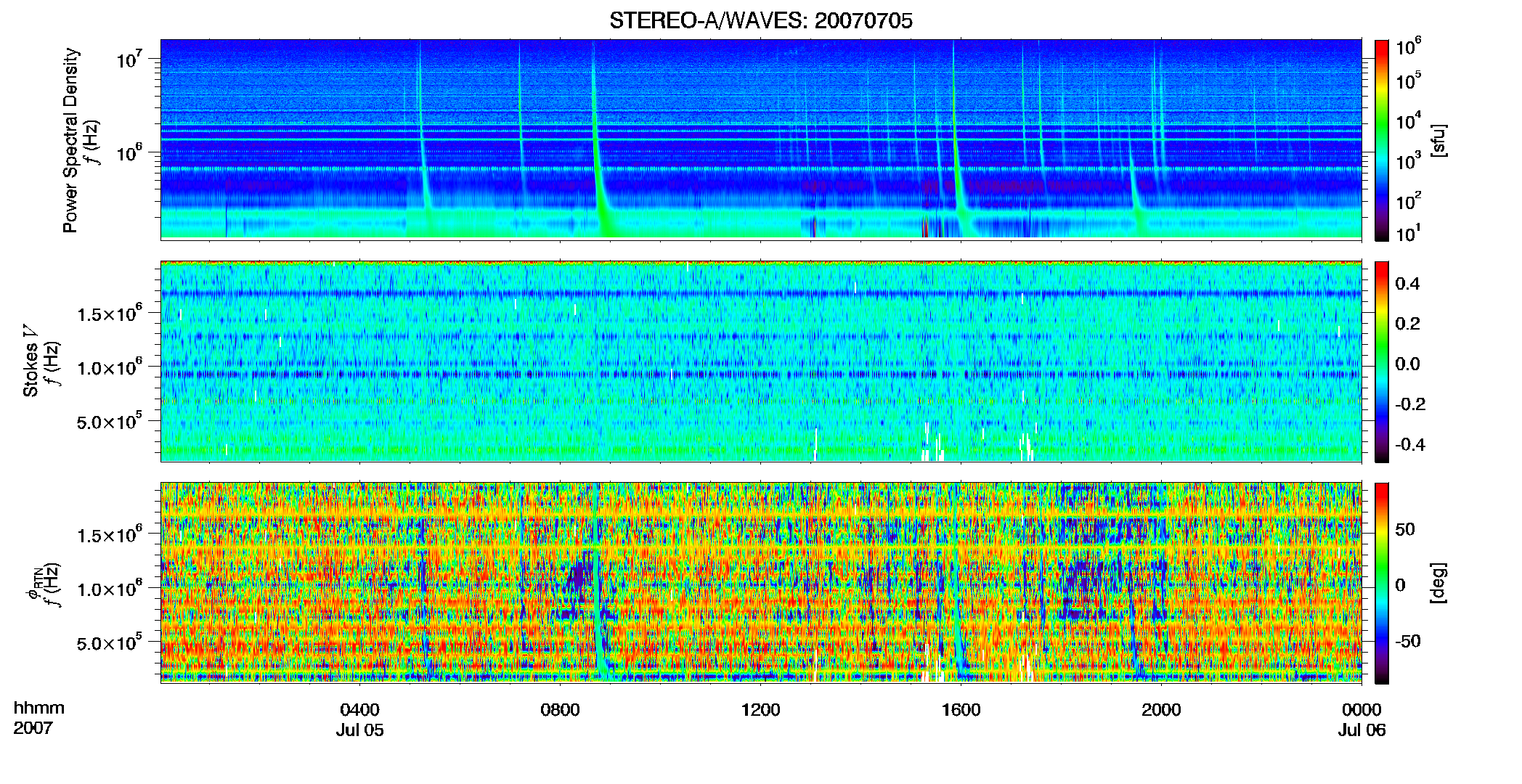Click the φRTN degree colorbar
Screen dimensions: 1522x784
(x=1382, y=583)
